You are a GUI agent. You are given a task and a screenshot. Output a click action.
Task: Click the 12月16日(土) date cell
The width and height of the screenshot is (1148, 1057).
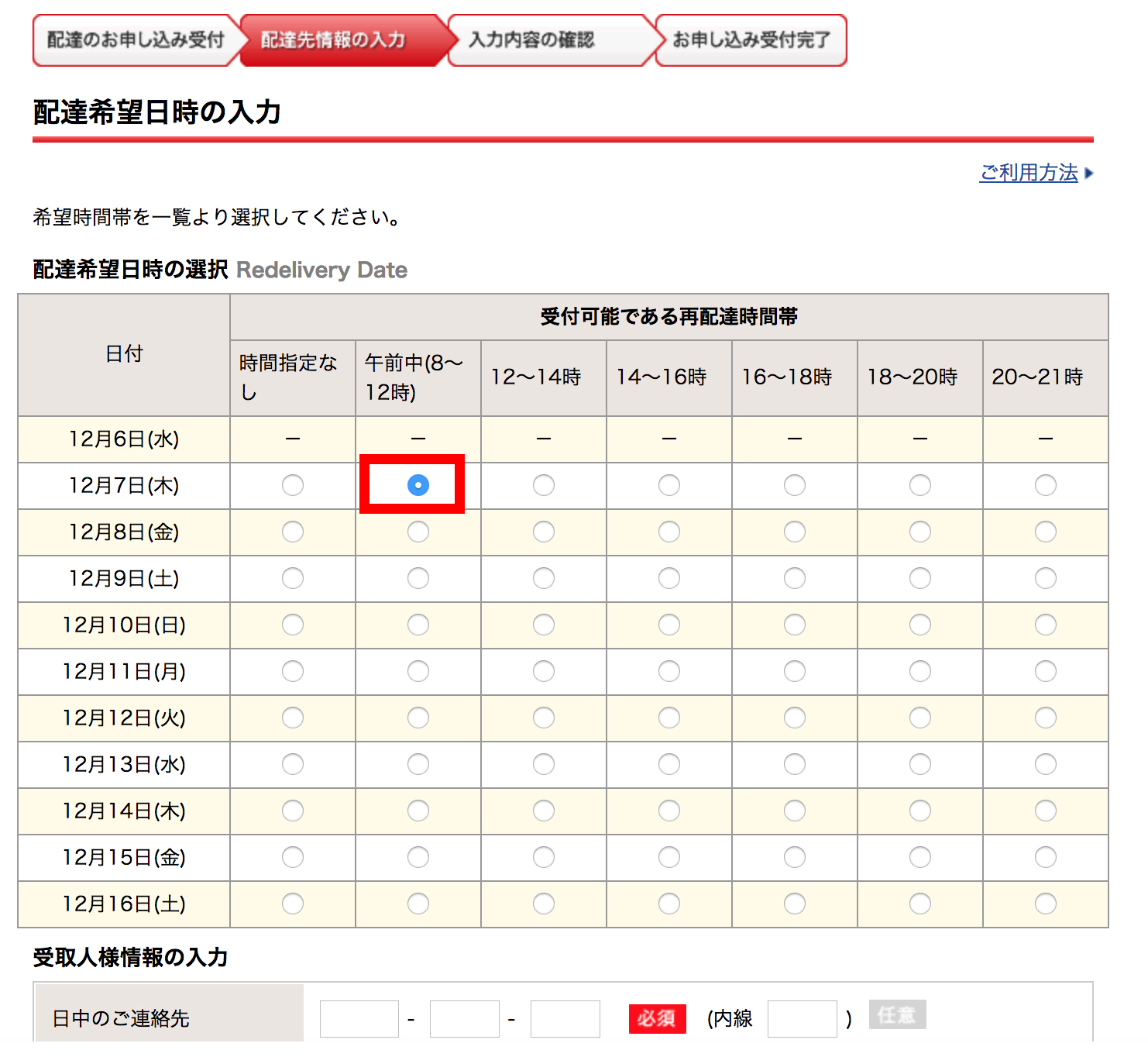pos(124,904)
